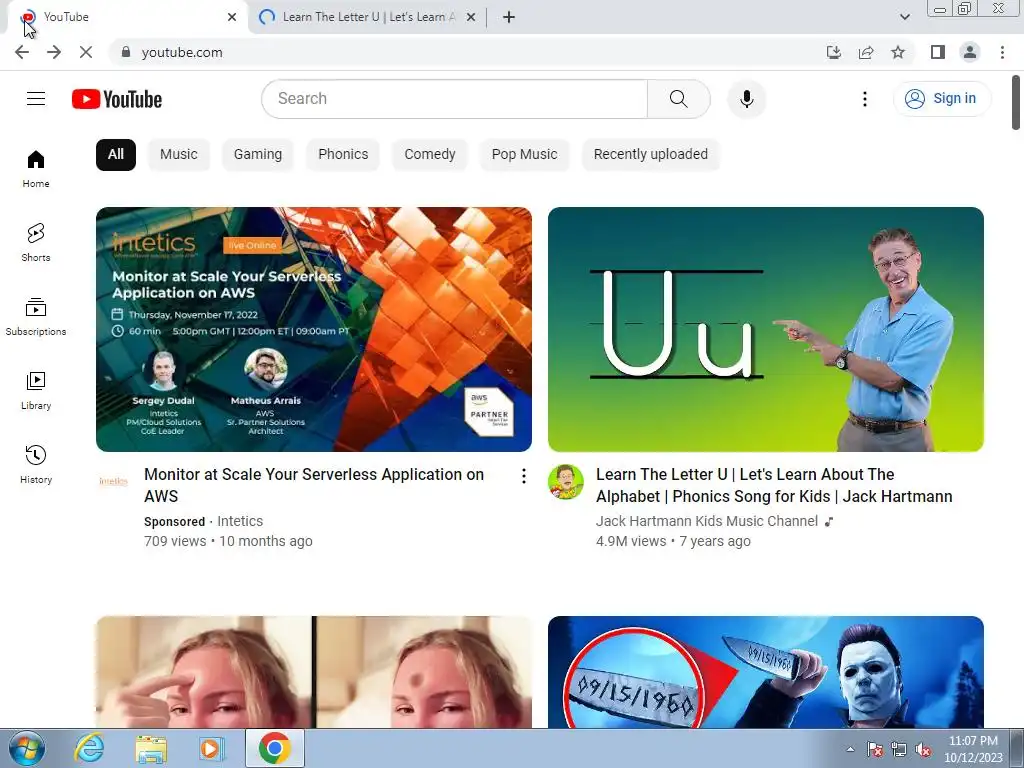1024x768 pixels.
Task: Bookmark this page with the star
Action: coord(898,52)
